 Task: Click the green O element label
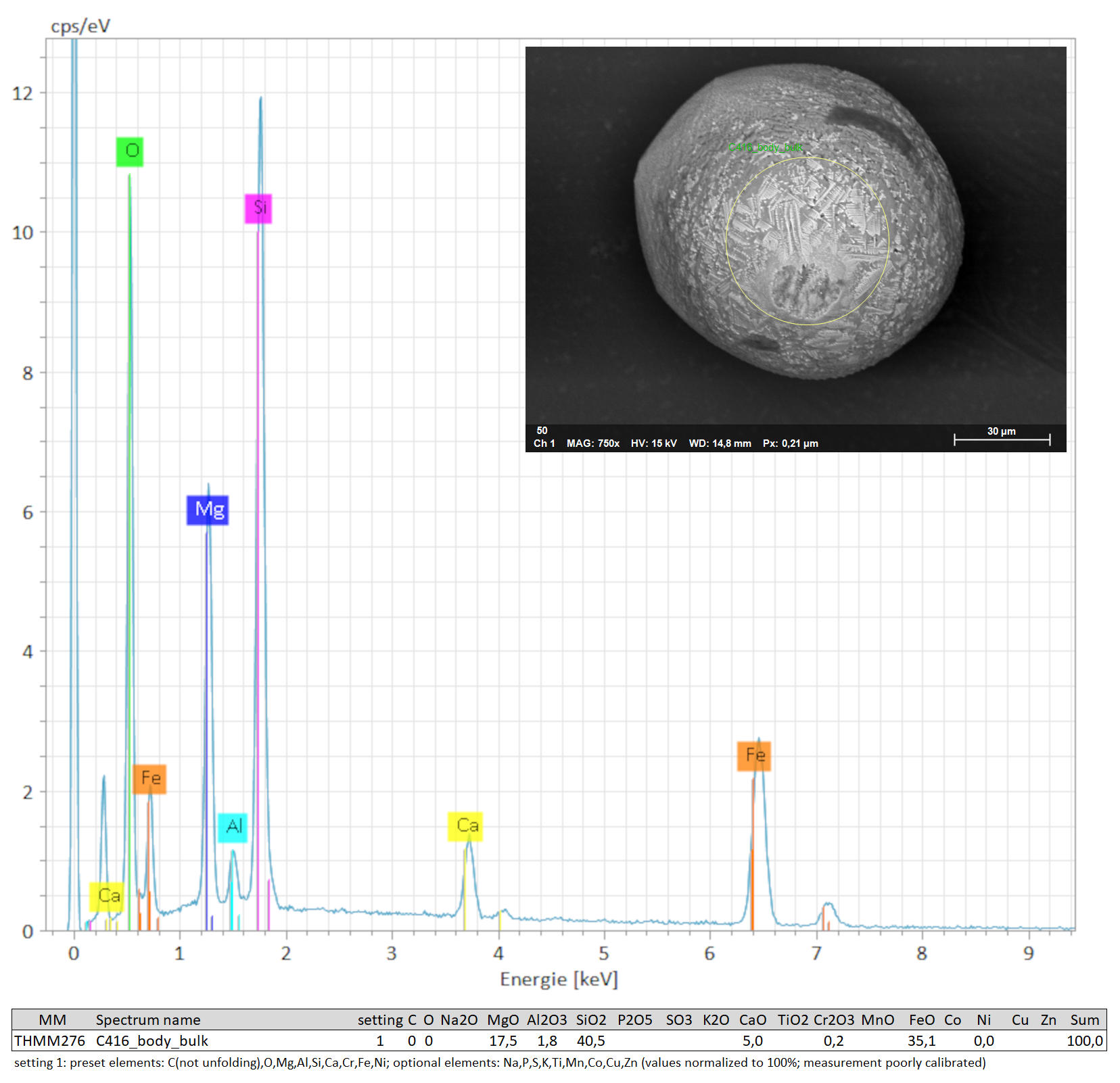pyautogui.click(x=130, y=151)
